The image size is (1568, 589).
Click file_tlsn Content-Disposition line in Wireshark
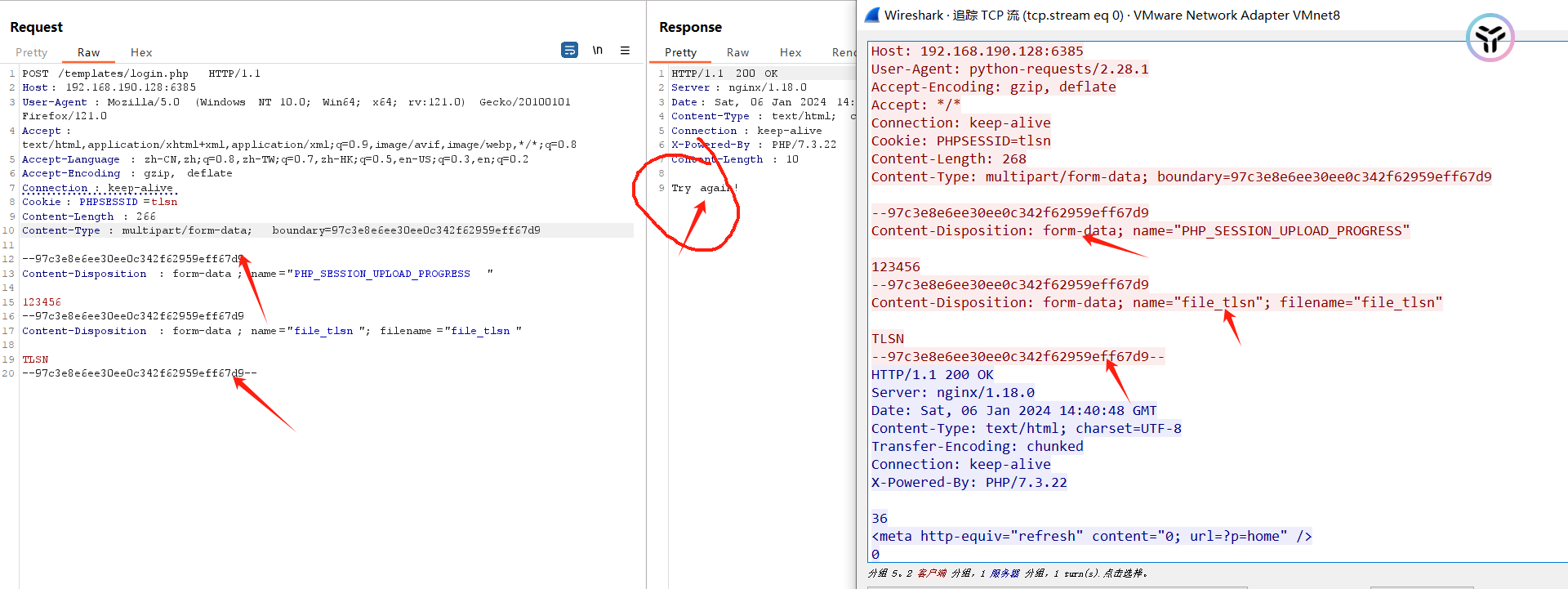click(x=1157, y=302)
